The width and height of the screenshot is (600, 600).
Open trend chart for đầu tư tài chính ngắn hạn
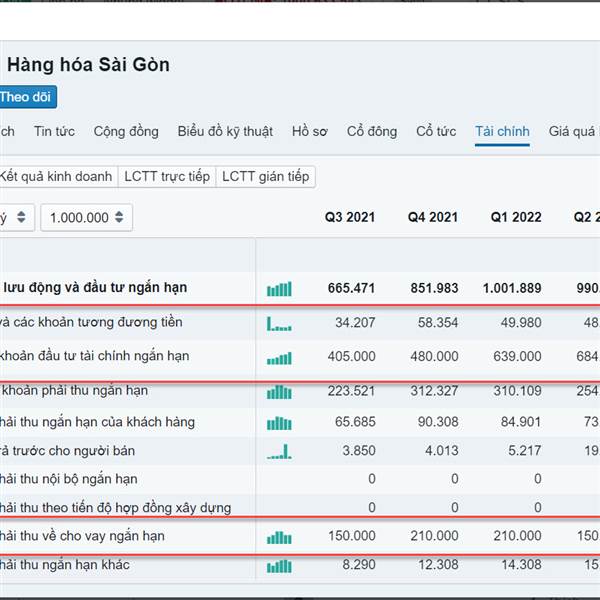click(279, 358)
